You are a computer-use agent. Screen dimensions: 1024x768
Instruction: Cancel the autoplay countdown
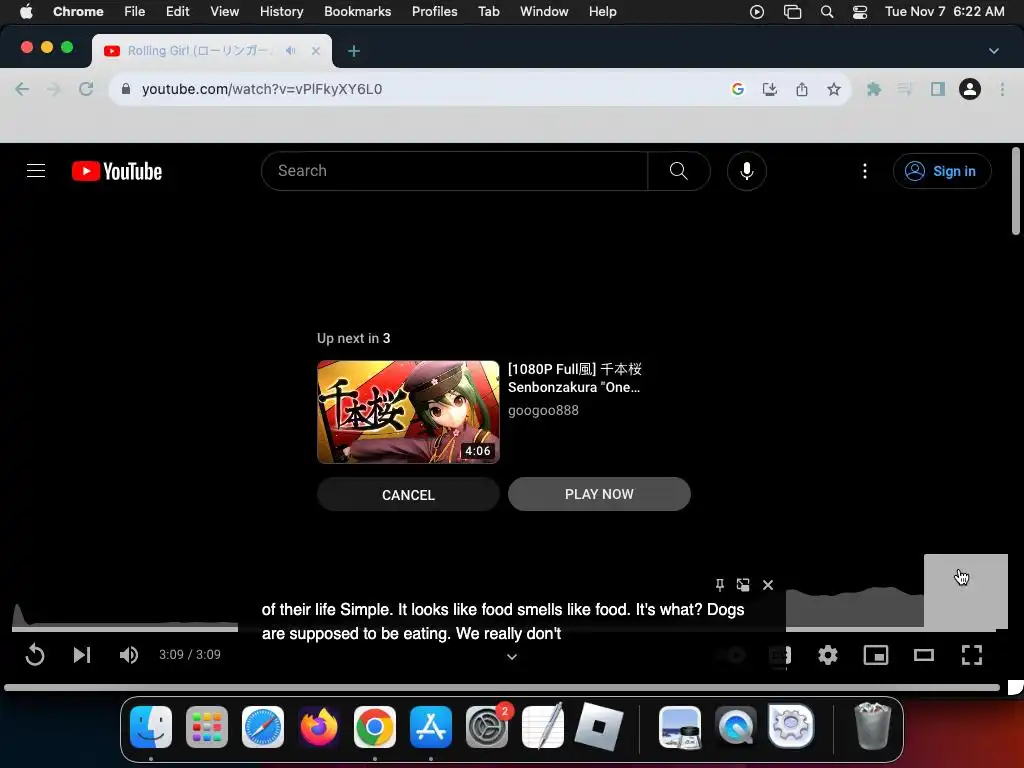click(x=408, y=494)
